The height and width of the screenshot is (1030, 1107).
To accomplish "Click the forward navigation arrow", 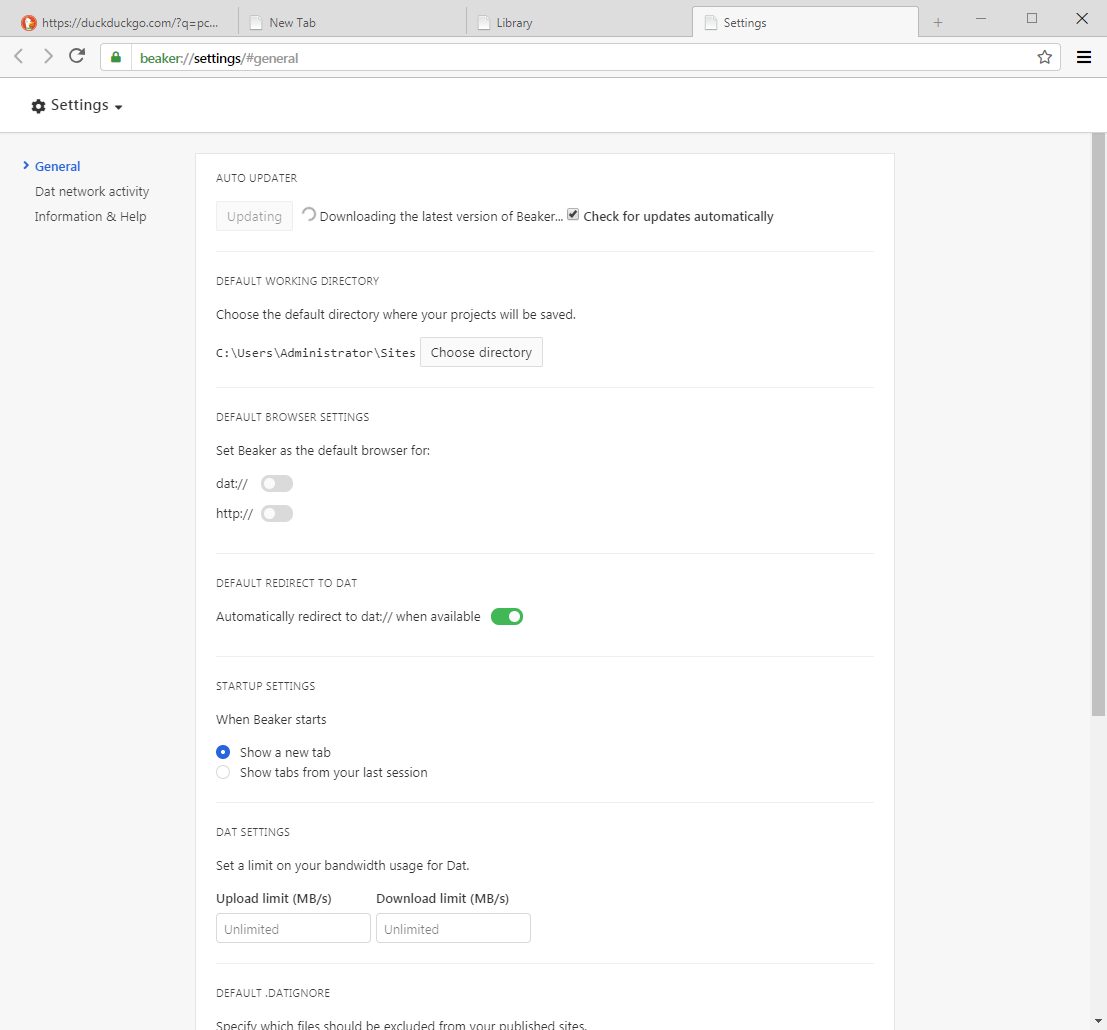I will (48, 57).
